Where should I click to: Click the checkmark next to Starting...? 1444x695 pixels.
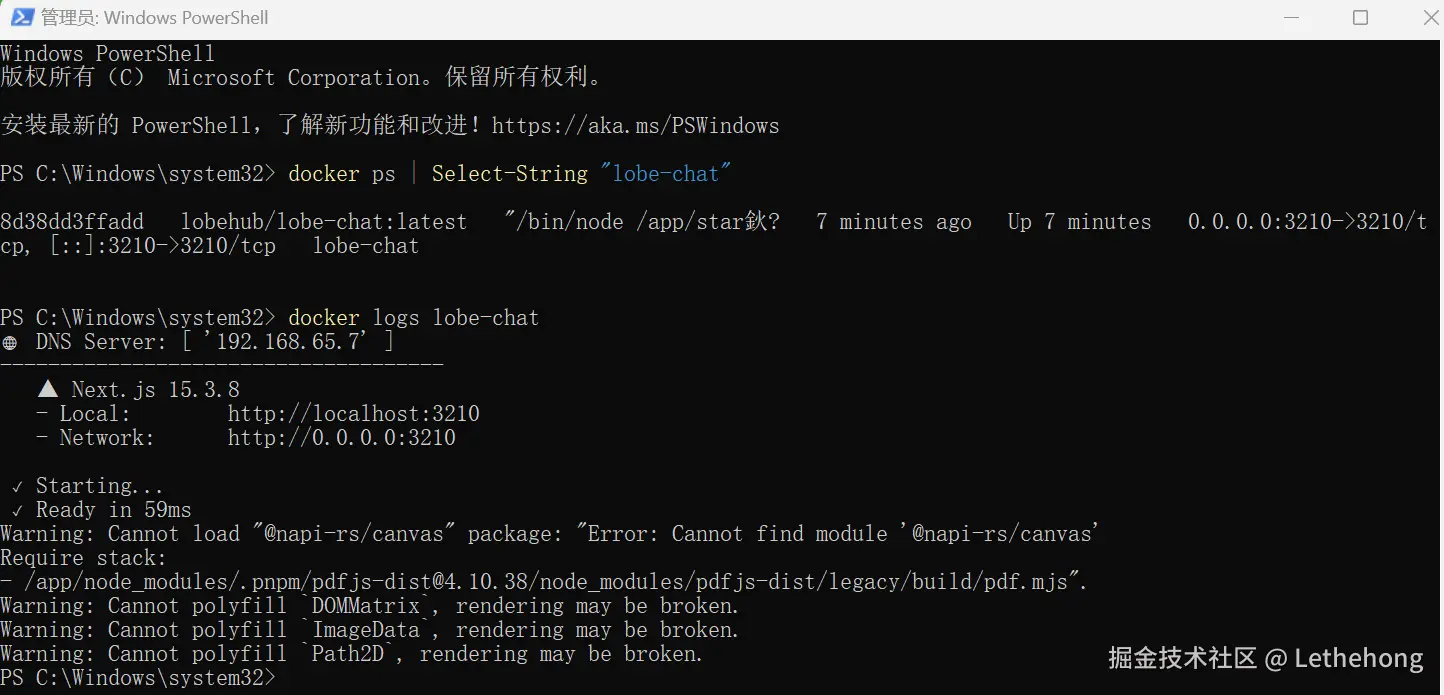[17, 487]
